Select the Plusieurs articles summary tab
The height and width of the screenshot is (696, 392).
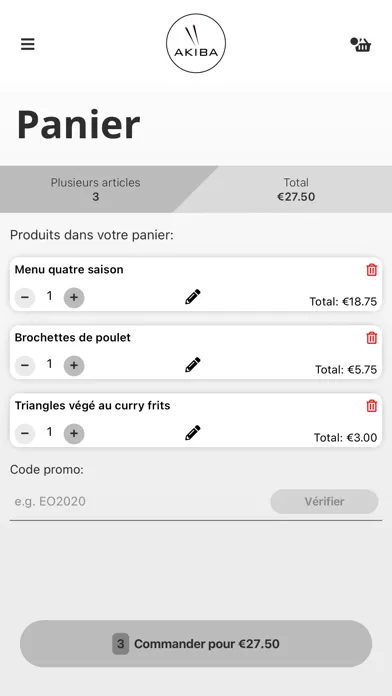pyautogui.click(x=95, y=190)
